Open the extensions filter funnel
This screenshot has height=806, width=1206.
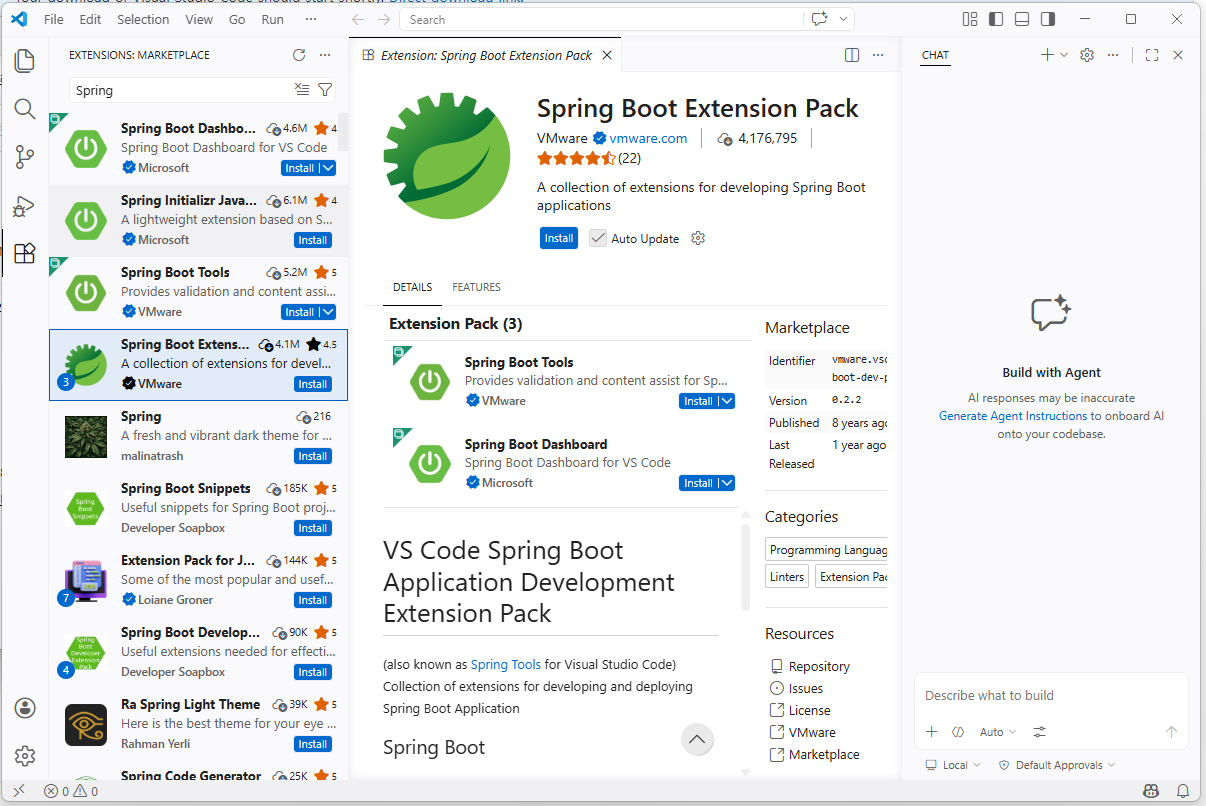325,90
